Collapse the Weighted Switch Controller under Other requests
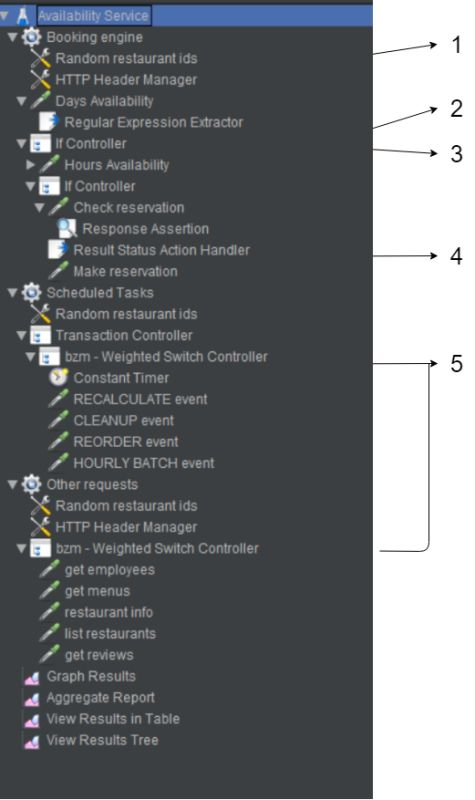This screenshot has width=475, height=800. (x=21, y=548)
